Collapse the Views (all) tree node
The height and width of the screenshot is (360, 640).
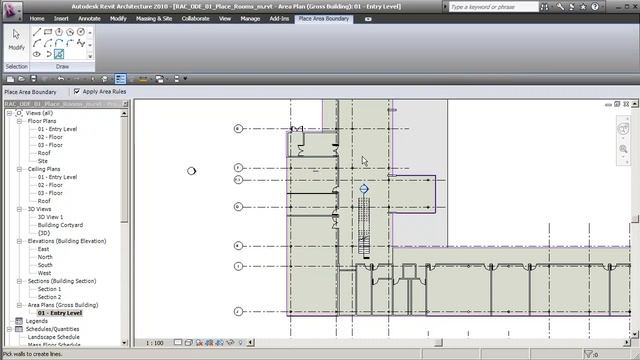click(x=9, y=113)
